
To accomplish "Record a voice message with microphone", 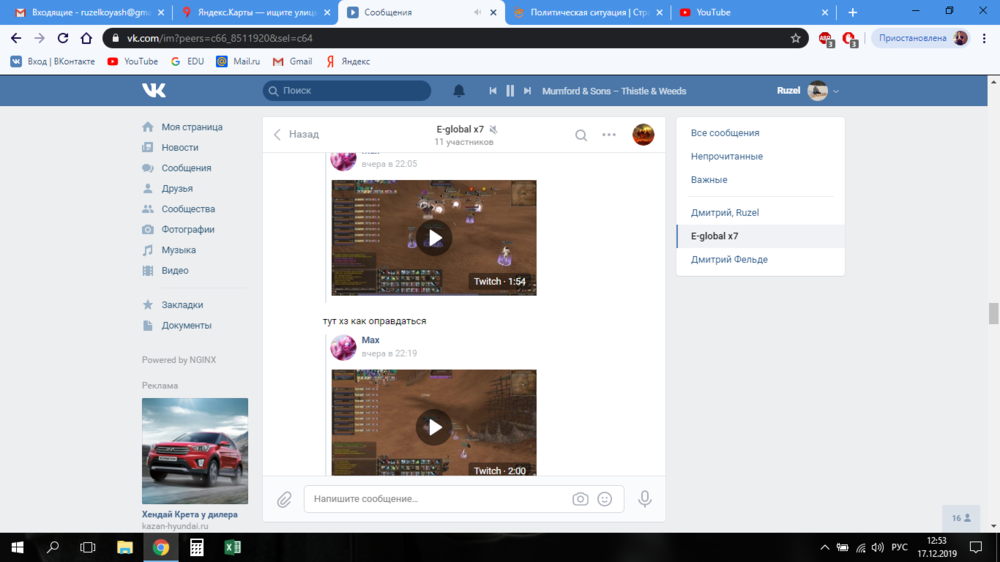I will coord(645,499).
